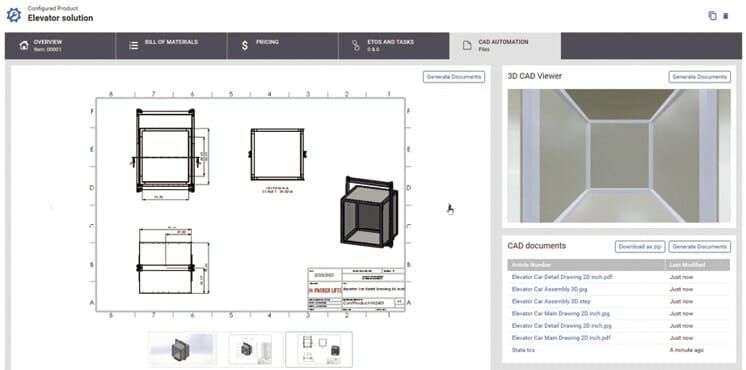Select the third multi-view drawing thumbnail

[x=319, y=350]
